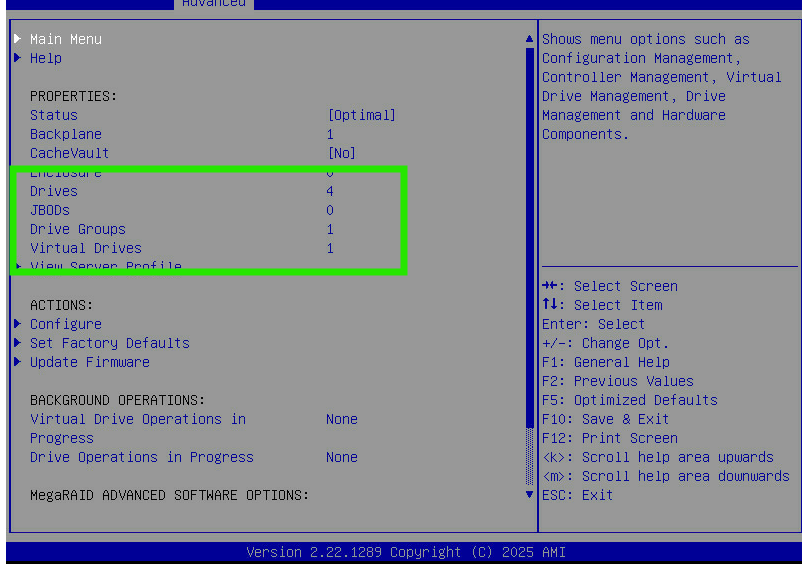This screenshot has width=802, height=564.
Task: Click the arrow beside Update Firmware
Action: click(18, 362)
